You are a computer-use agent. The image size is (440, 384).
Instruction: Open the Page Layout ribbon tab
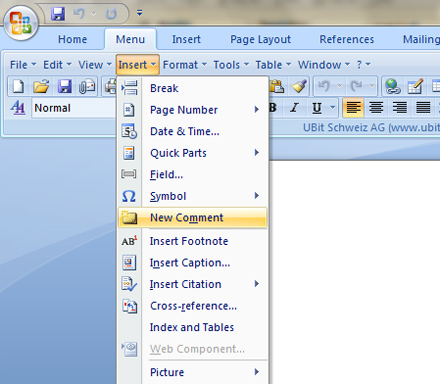260,39
